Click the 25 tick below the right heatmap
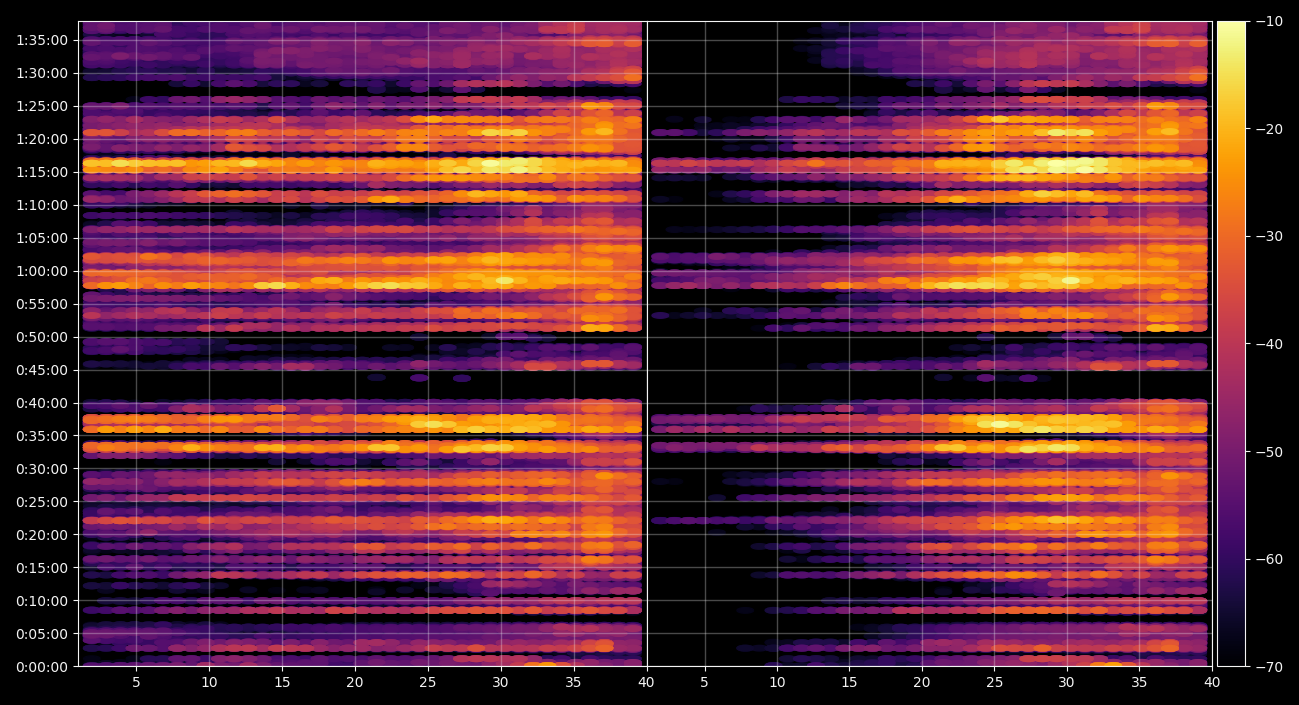Viewport: 1299px width, 705px height. click(994, 683)
